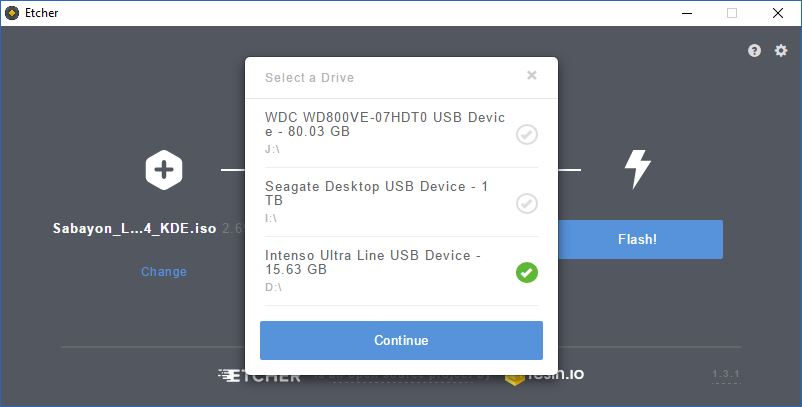Minimize the Etcher window
Image resolution: width=802 pixels, height=407 pixels.
(688, 13)
